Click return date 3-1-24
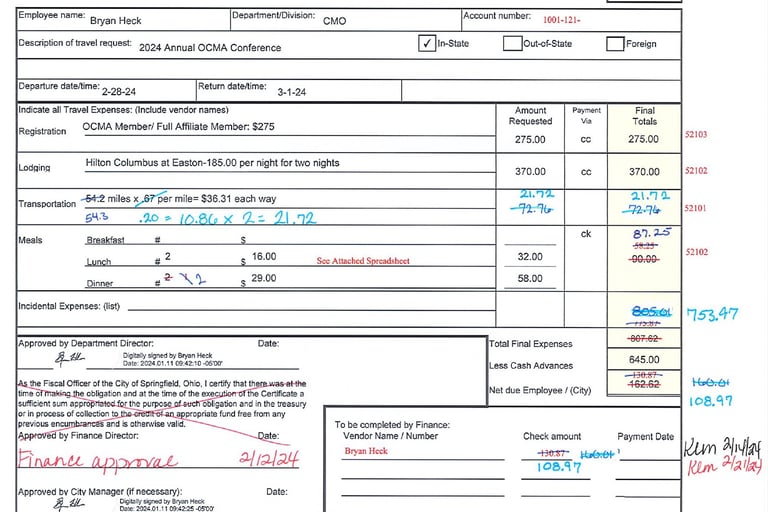Screen dimensions: 768x512 click(291, 92)
